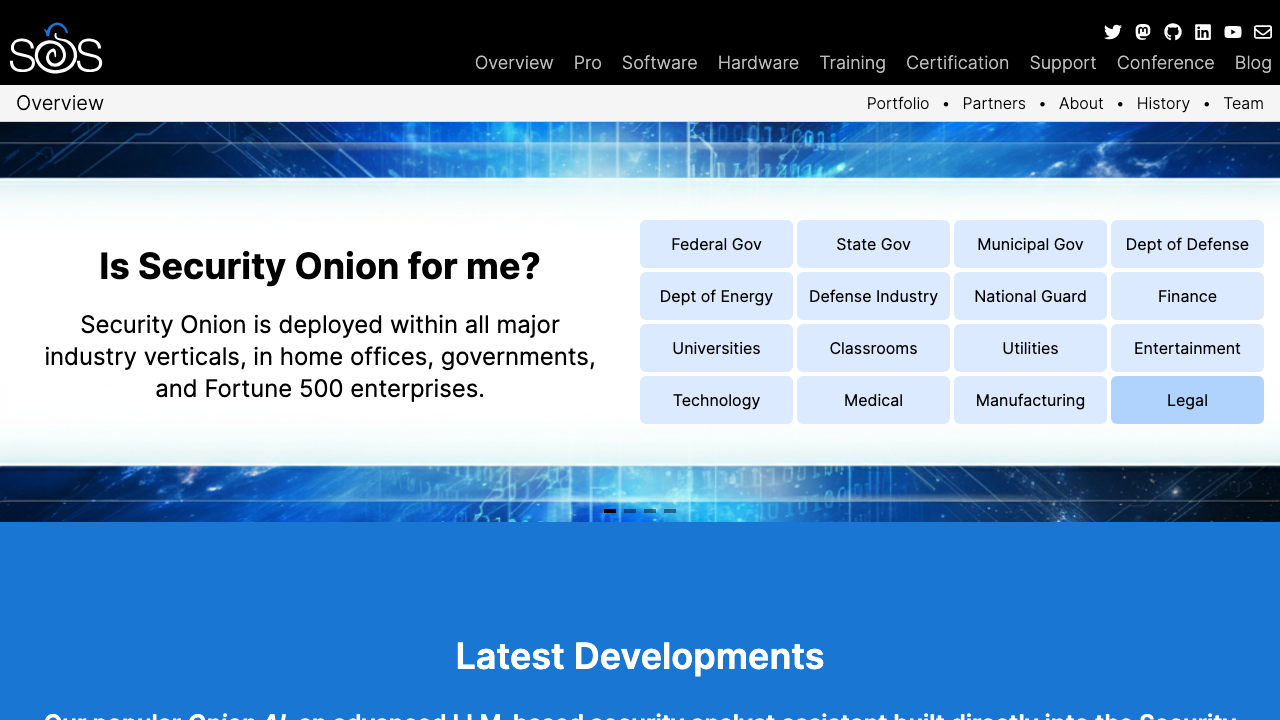Open the Conference menu item
1280x720 pixels.
tap(1166, 63)
